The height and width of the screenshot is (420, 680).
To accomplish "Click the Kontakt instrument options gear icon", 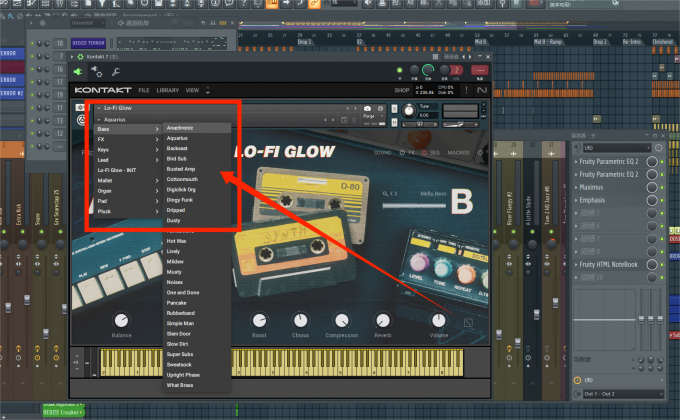I will tap(80, 108).
